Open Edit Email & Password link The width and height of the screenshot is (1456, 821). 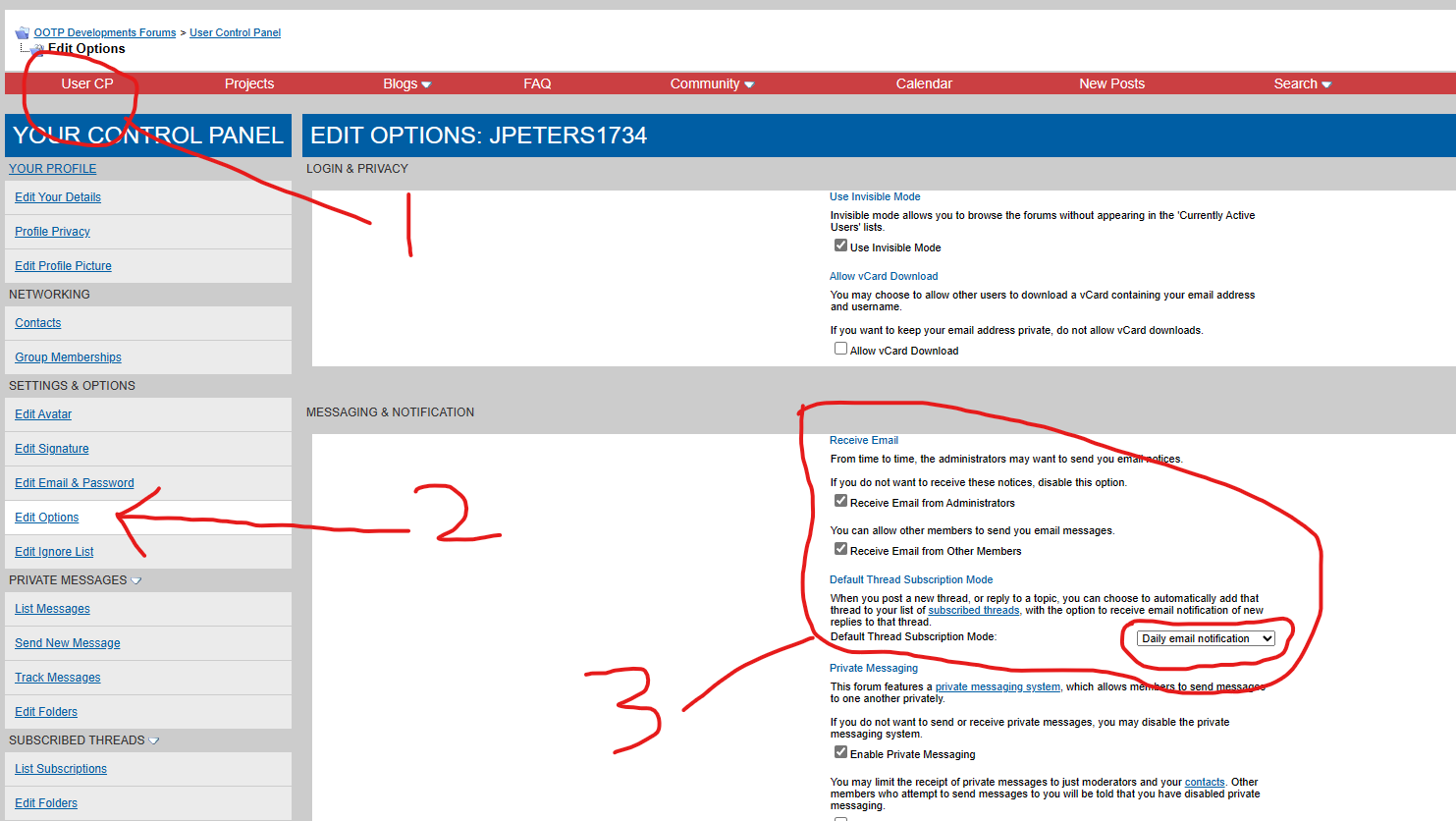75,483
